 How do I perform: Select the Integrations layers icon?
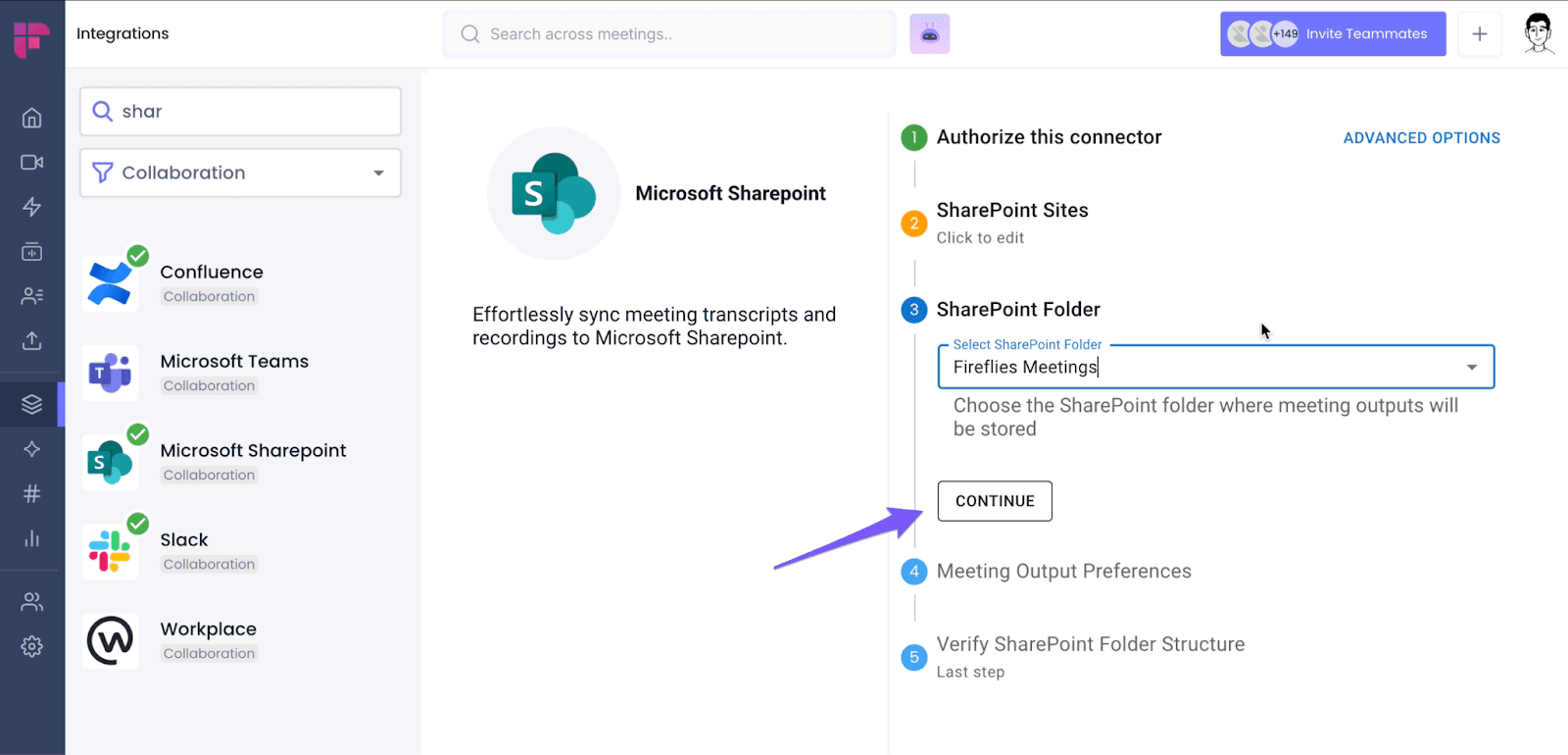[31, 404]
